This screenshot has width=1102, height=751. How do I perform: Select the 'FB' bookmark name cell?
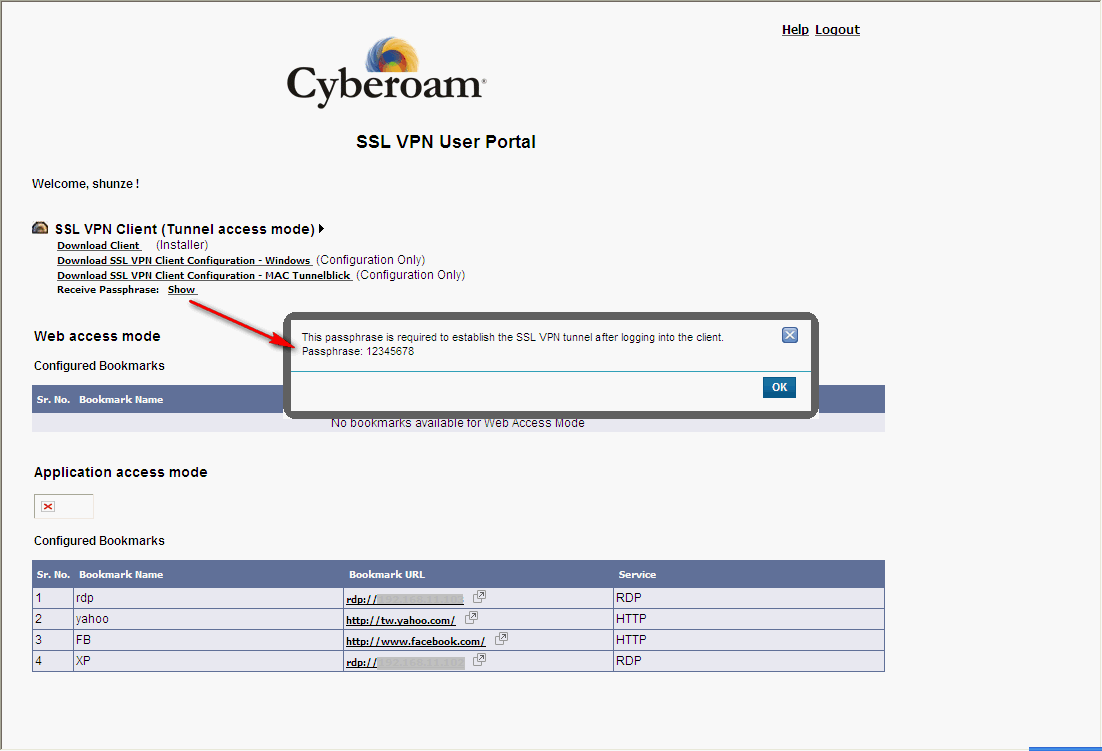[208, 640]
